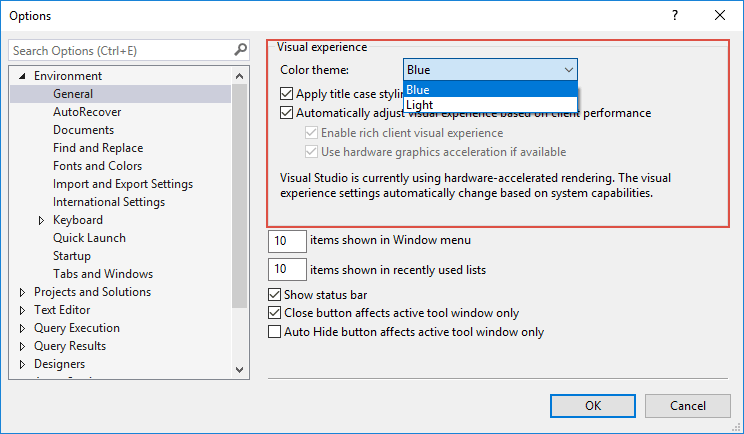
Task: Select Projects and Solutions label
Action: (x=93, y=292)
